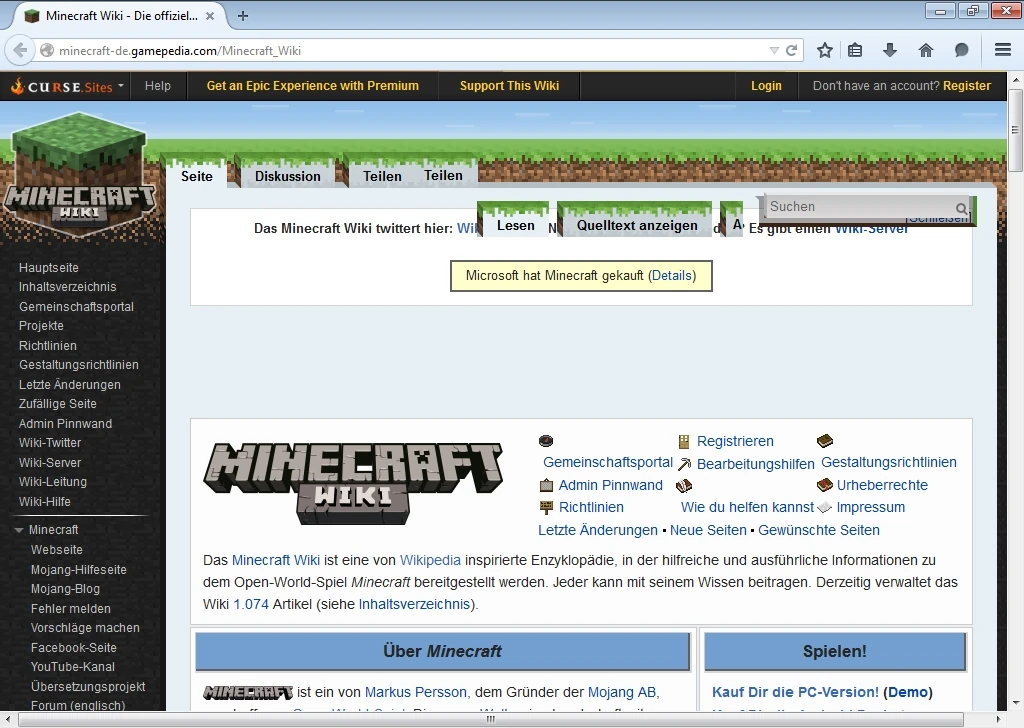Image resolution: width=1024 pixels, height=728 pixels.
Task: Open the Mojang AB link
Action: pos(622,692)
